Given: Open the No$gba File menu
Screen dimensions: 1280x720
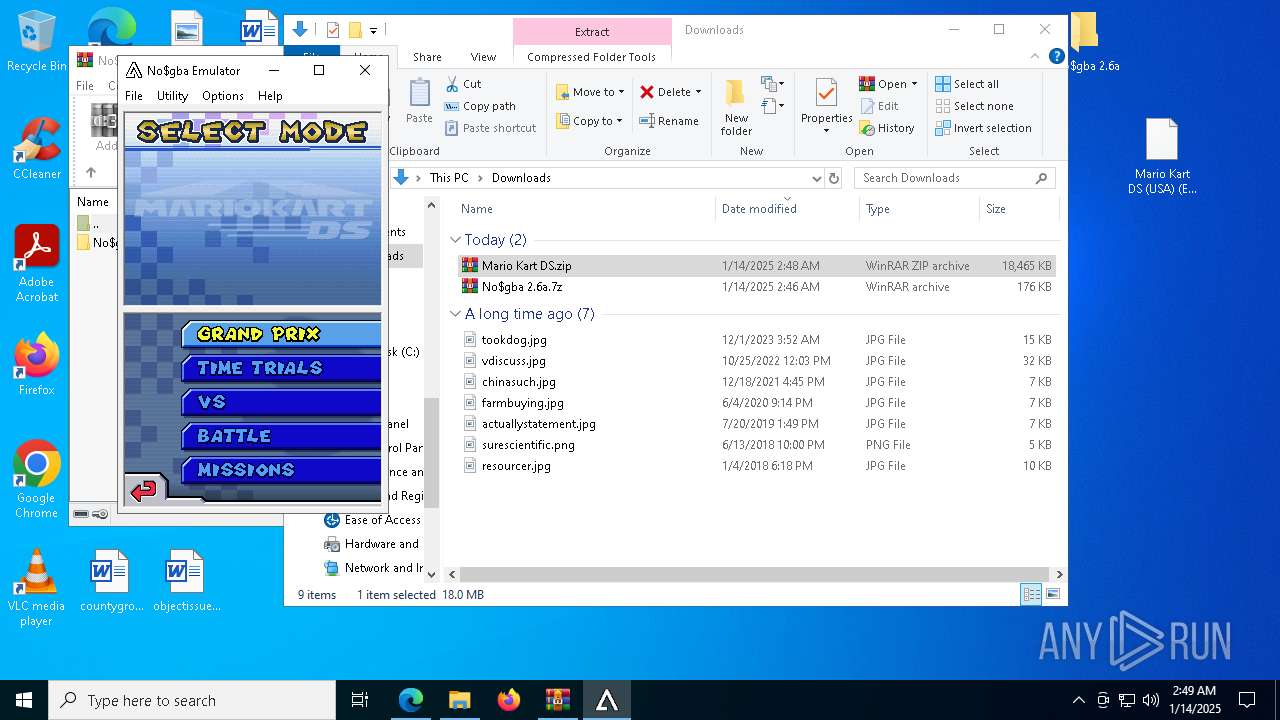Looking at the screenshot, I should click(x=133, y=96).
